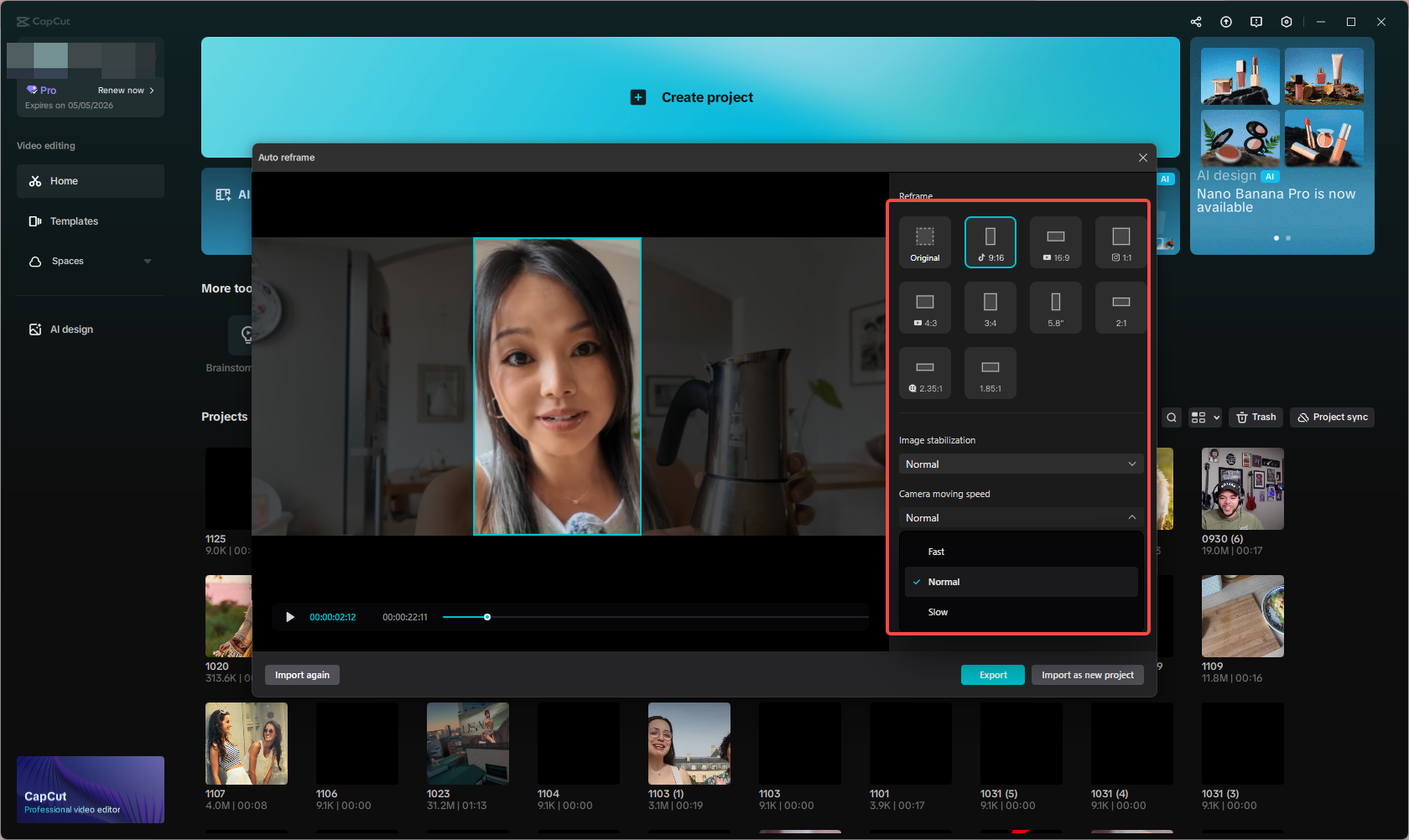Expand the Spaces section in the sidebar
This screenshot has height=840, width=1409.
tap(147, 261)
